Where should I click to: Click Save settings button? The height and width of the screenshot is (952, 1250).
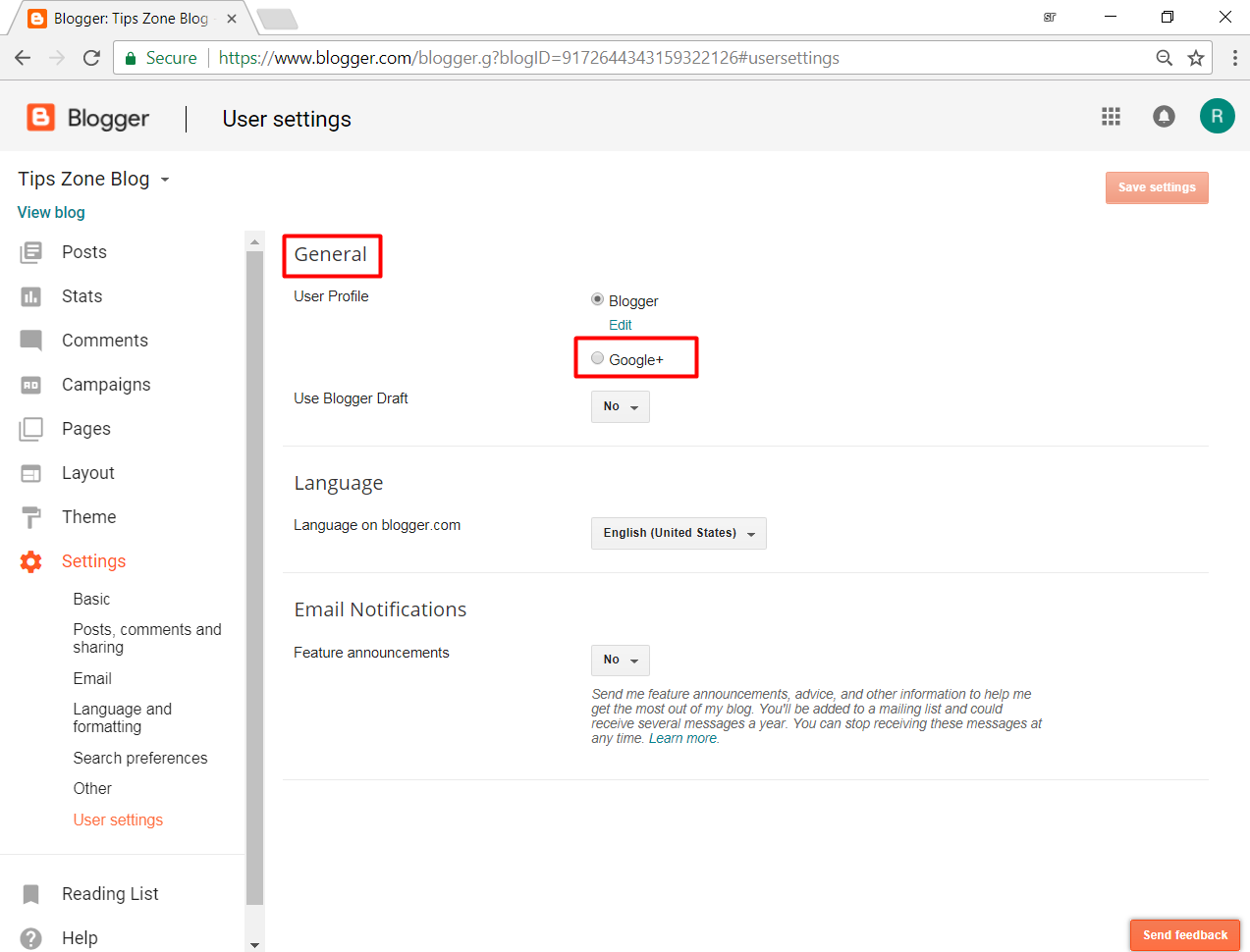pyautogui.click(x=1157, y=187)
